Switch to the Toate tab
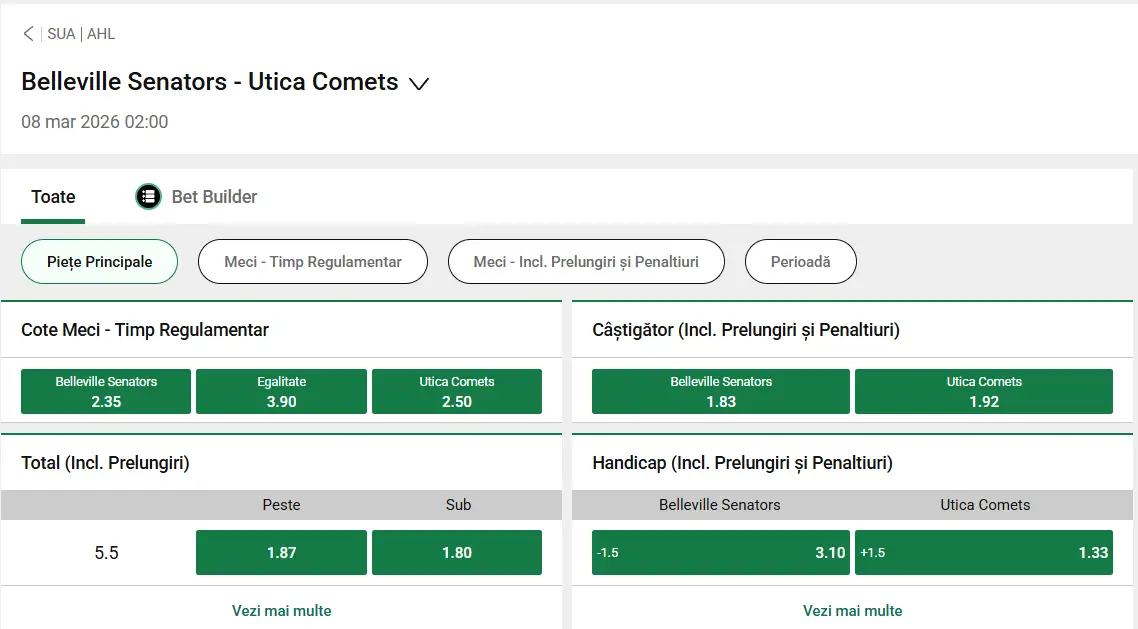Screen dimensions: 1138x629 tap(53, 197)
